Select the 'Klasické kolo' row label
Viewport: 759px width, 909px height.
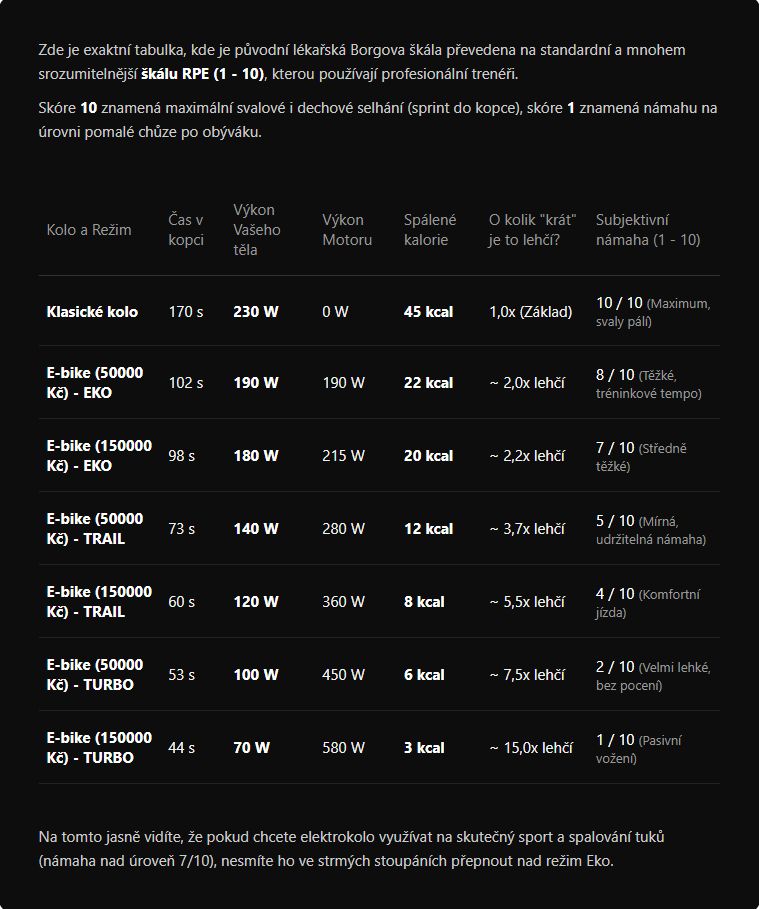[x=92, y=312]
